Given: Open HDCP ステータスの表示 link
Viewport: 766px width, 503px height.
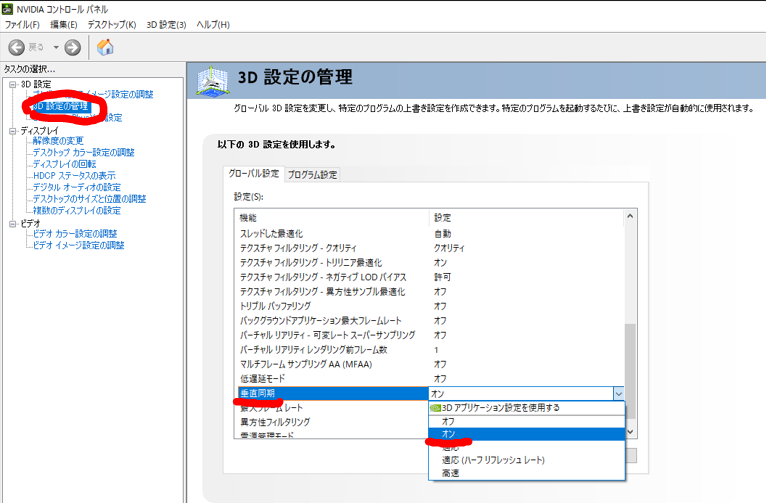Looking at the screenshot, I should [74, 175].
